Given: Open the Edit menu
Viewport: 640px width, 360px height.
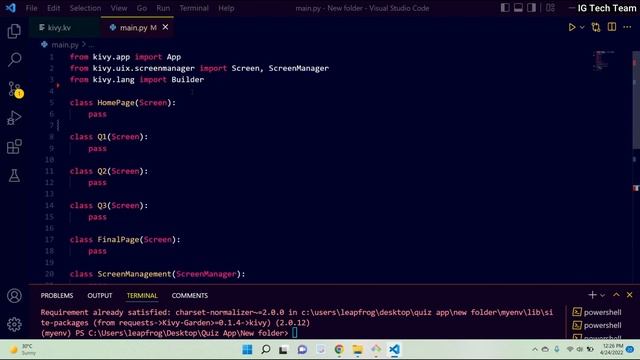Looking at the screenshot, I should pos(53,8).
